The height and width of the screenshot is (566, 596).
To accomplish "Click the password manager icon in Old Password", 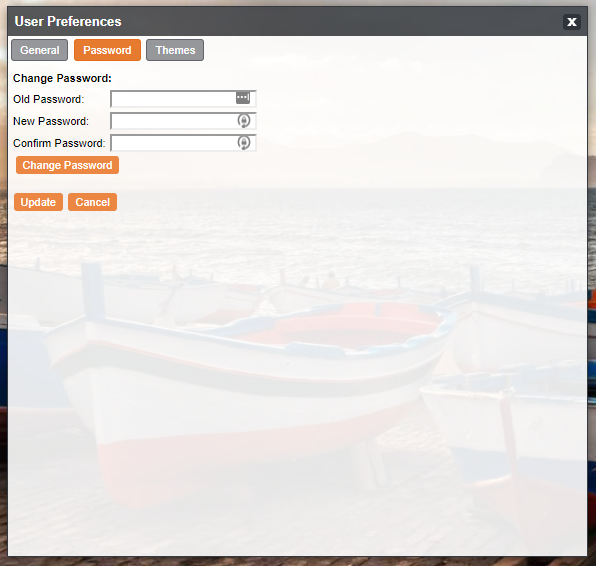I will pyautogui.click(x=243, y=98).
